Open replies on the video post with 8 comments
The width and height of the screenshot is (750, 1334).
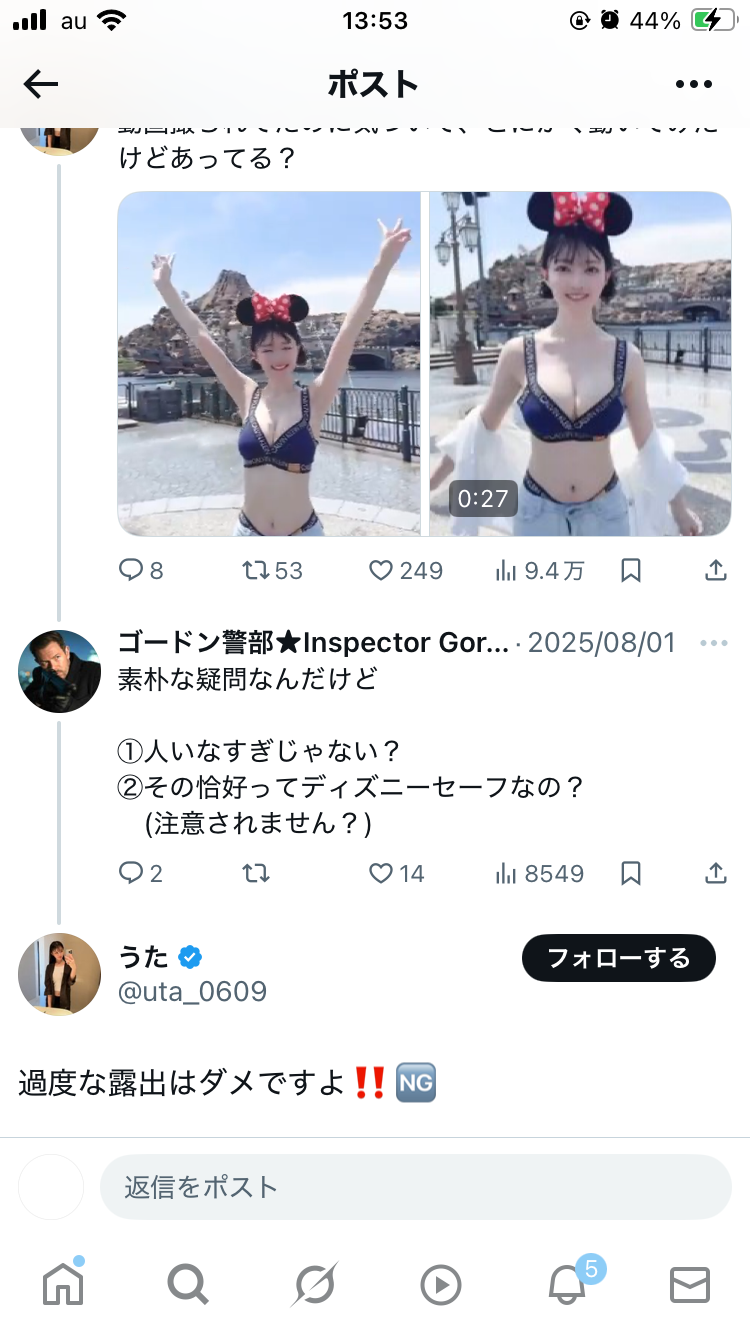pos(141,570)
